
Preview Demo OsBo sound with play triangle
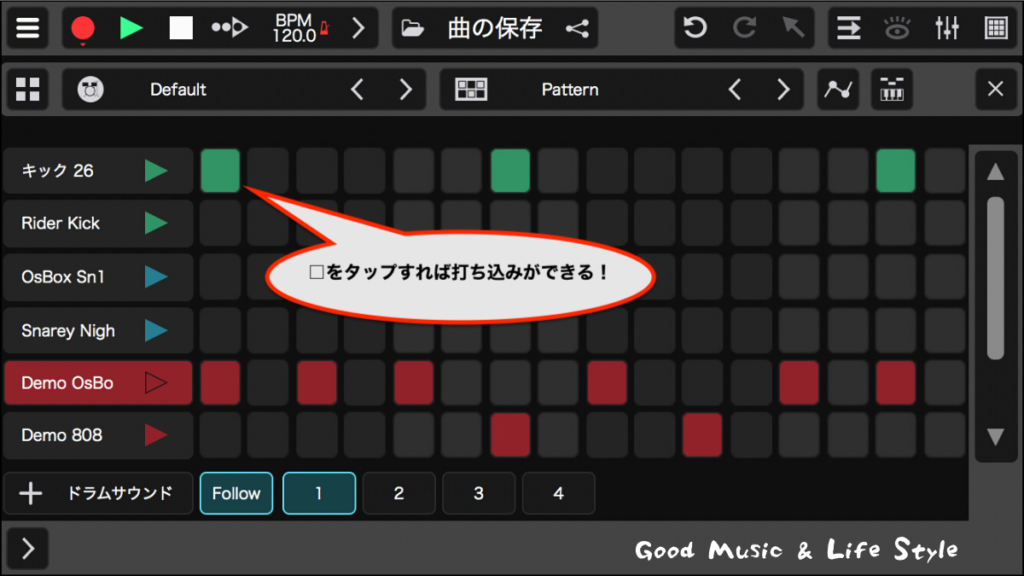point(155,383)
